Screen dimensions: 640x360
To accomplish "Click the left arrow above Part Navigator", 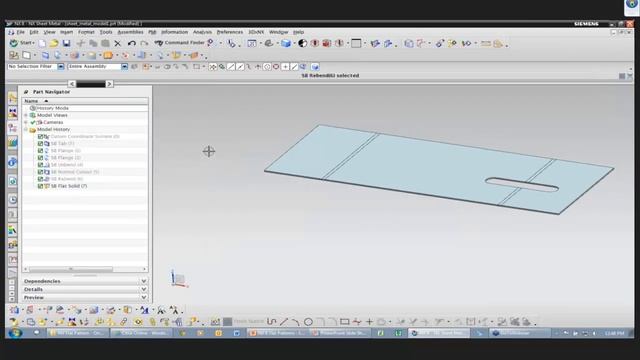I will tap(72, 84).
